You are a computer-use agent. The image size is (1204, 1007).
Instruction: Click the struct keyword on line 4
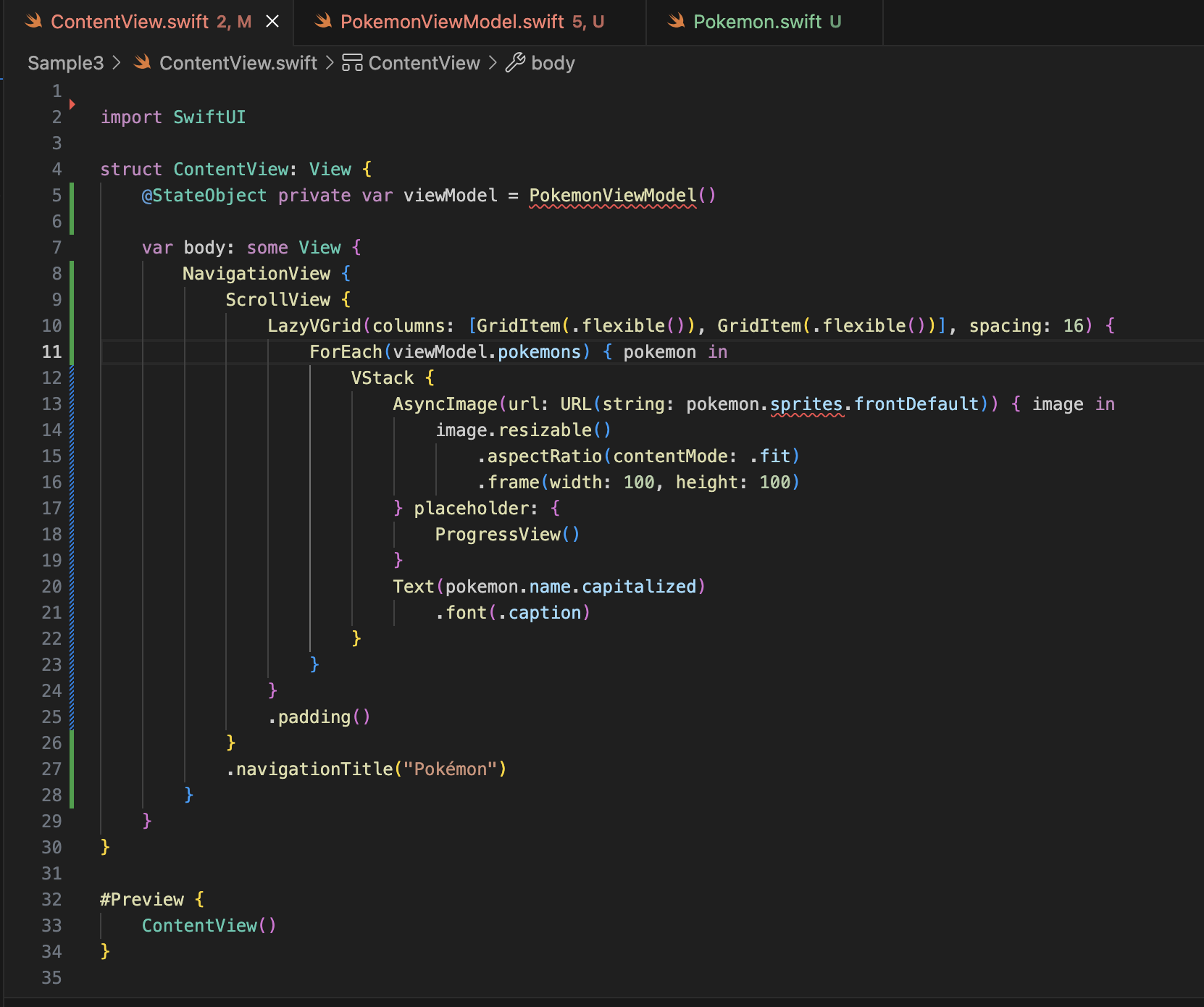131,170
